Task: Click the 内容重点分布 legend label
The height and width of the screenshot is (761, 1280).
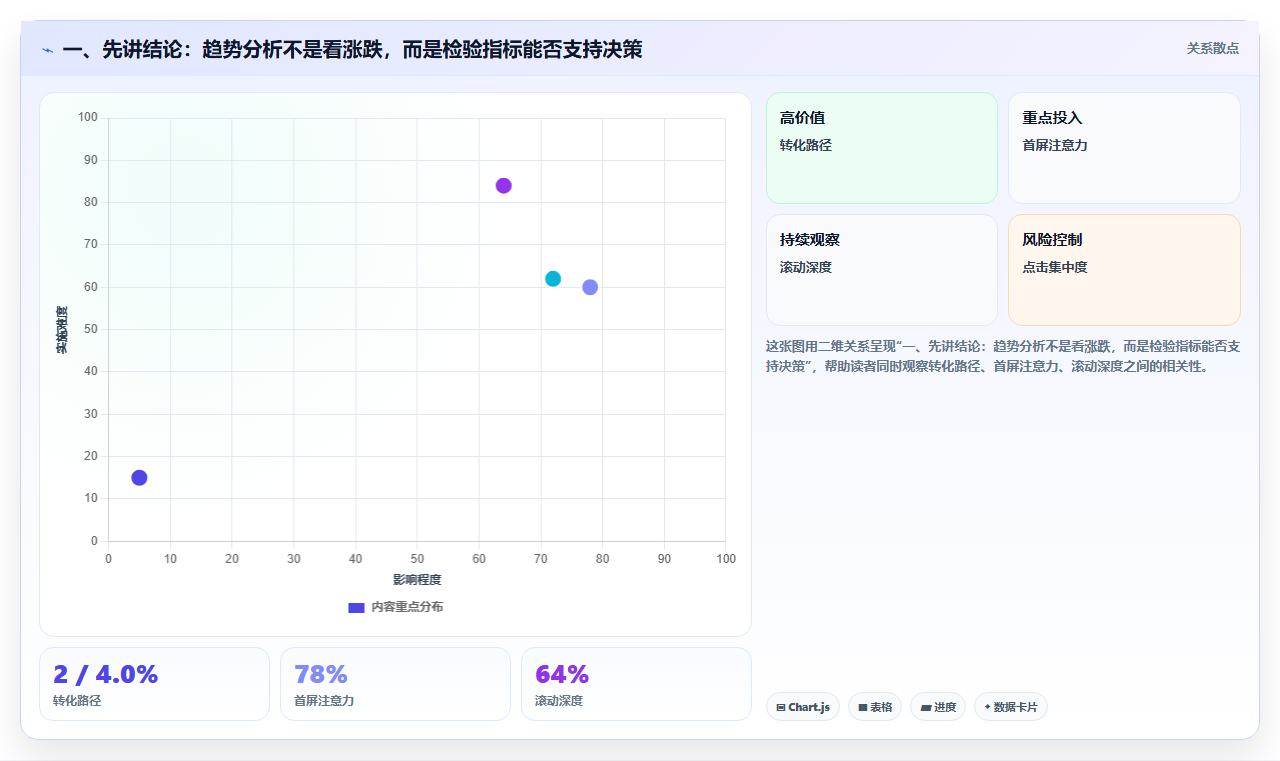Action: point(407,607)
